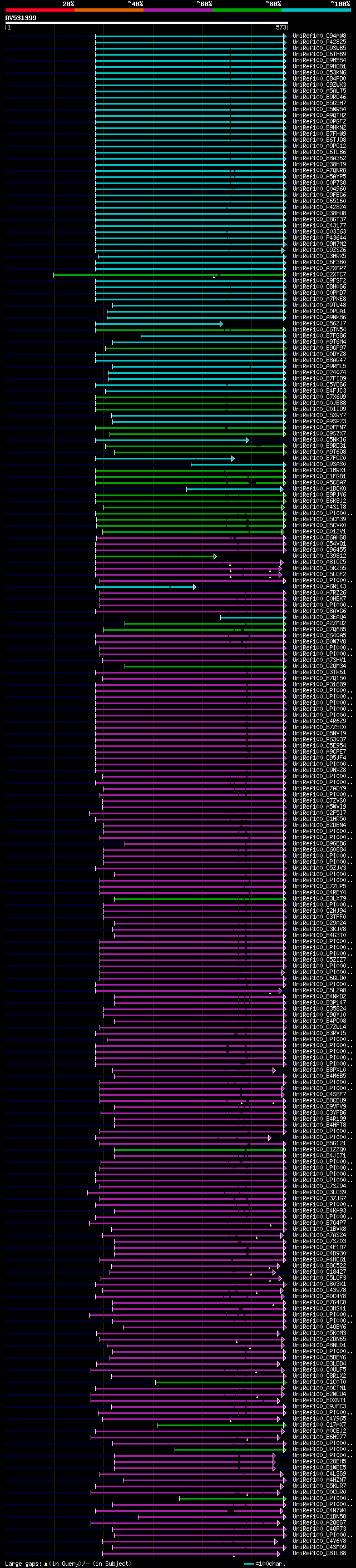This screenshot has width=356, height=1568.
Task: Select the UniRef100_Q53KN6 label
Action: click(319, 72)
